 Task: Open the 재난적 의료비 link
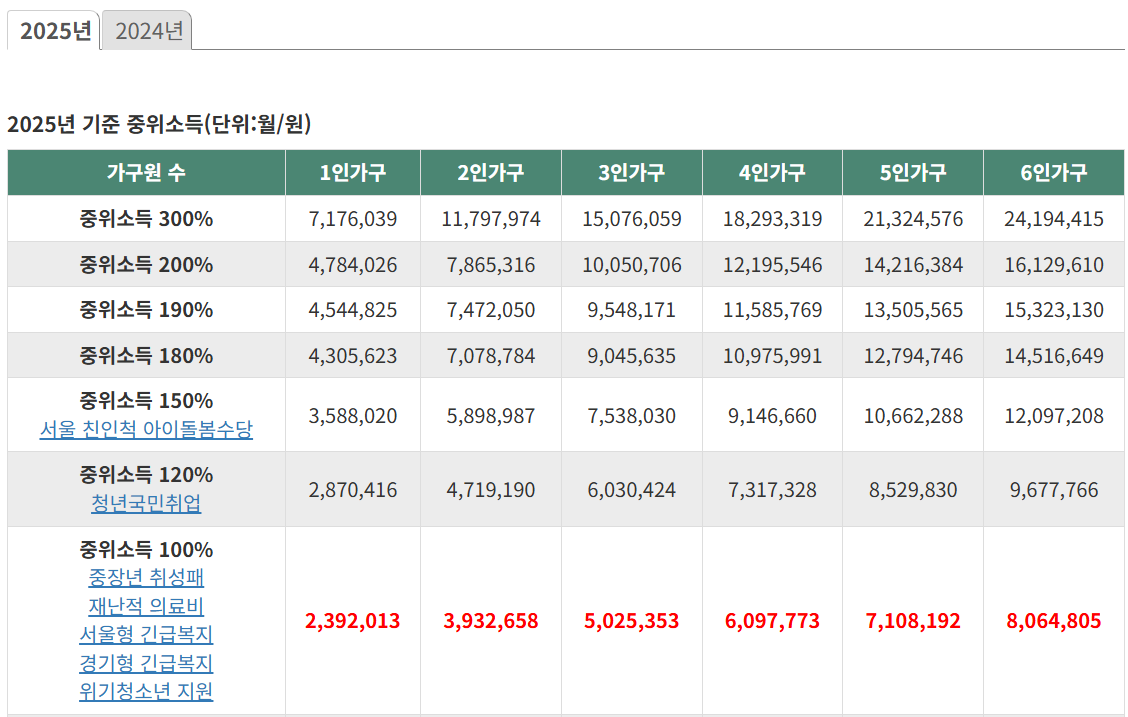(145, 607)
